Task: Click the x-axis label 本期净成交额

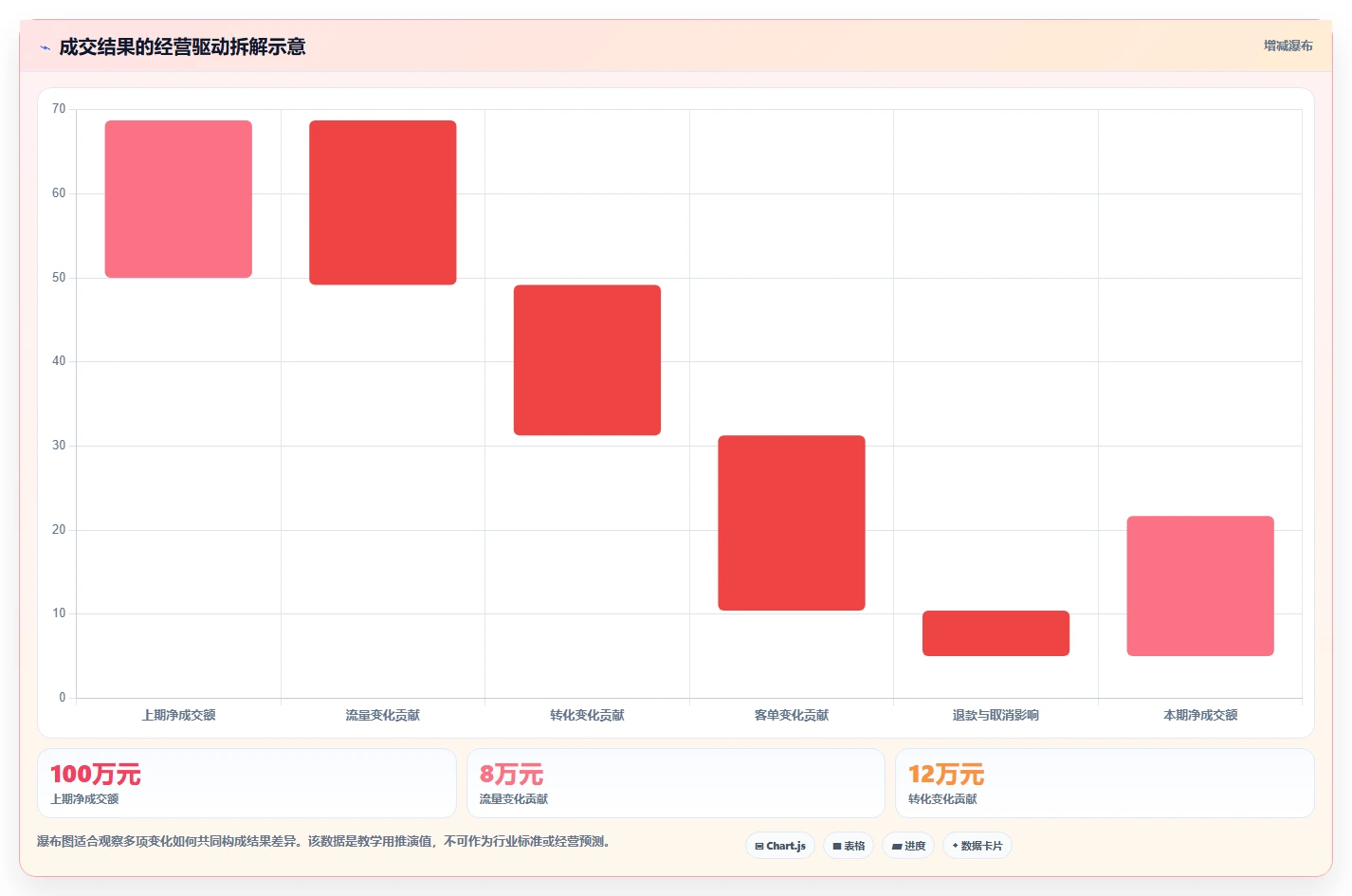Action: 1200,715
